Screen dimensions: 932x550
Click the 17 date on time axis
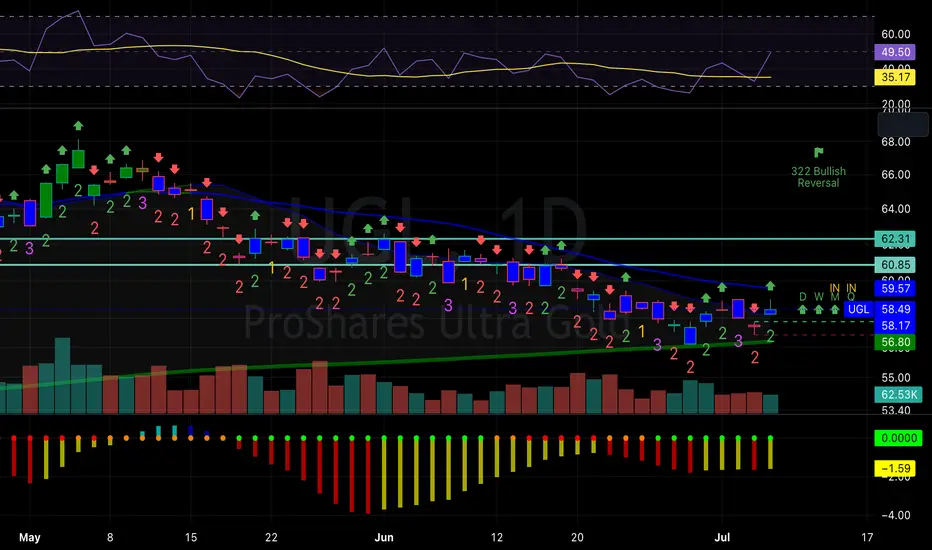pyautogui.click(x=867, y=538)
